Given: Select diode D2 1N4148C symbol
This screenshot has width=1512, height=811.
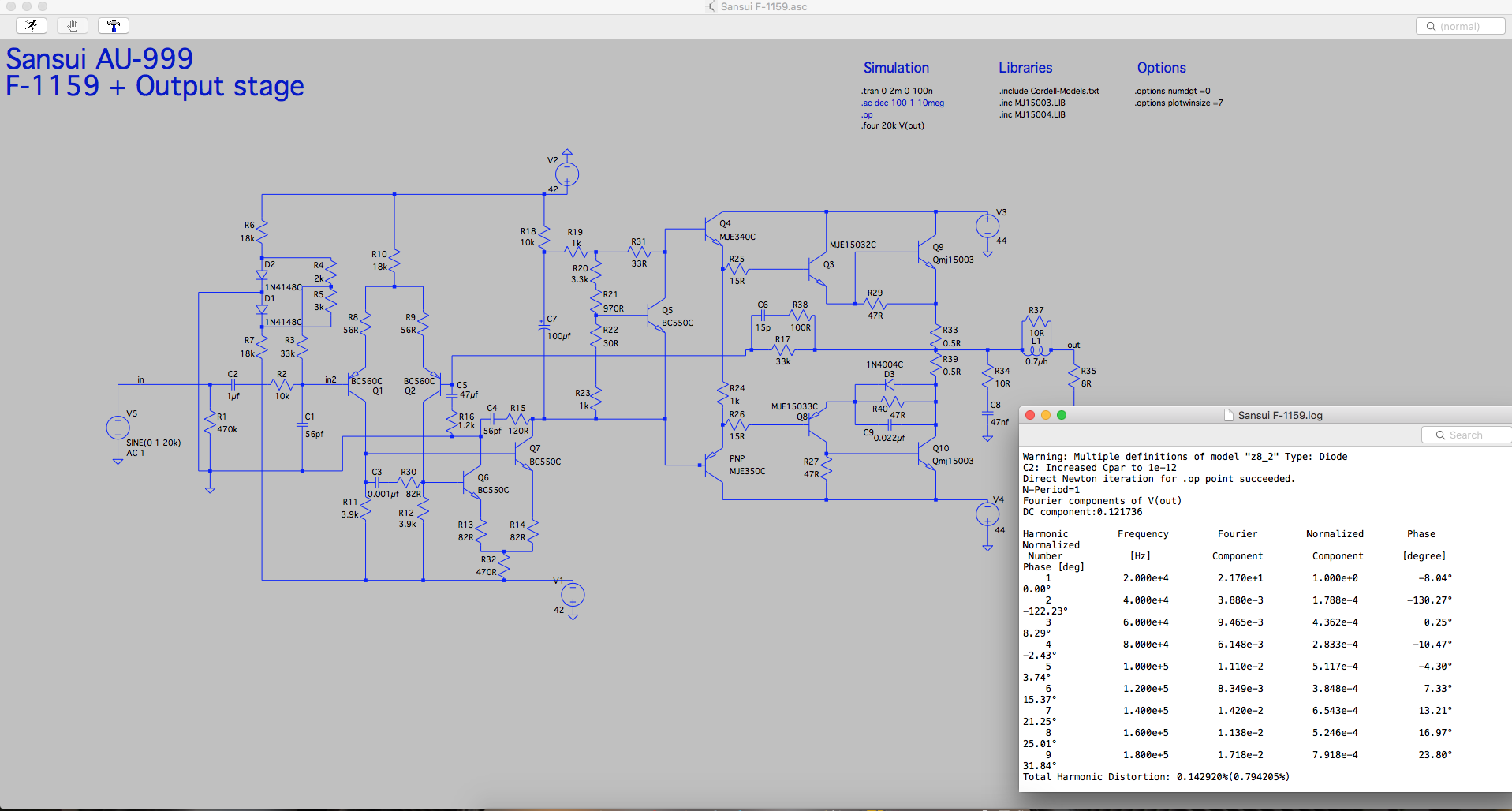Looking at the screenshot, I should (x=262, y=275).
